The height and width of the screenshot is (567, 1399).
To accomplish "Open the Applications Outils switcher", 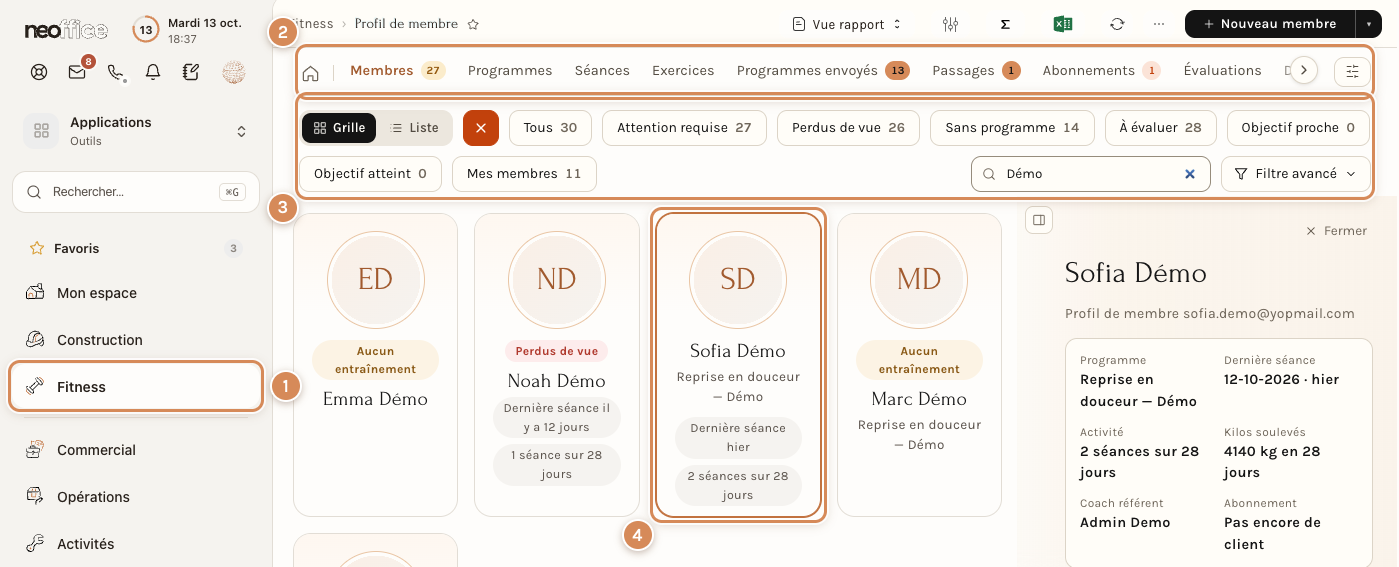I will (139, 131).
